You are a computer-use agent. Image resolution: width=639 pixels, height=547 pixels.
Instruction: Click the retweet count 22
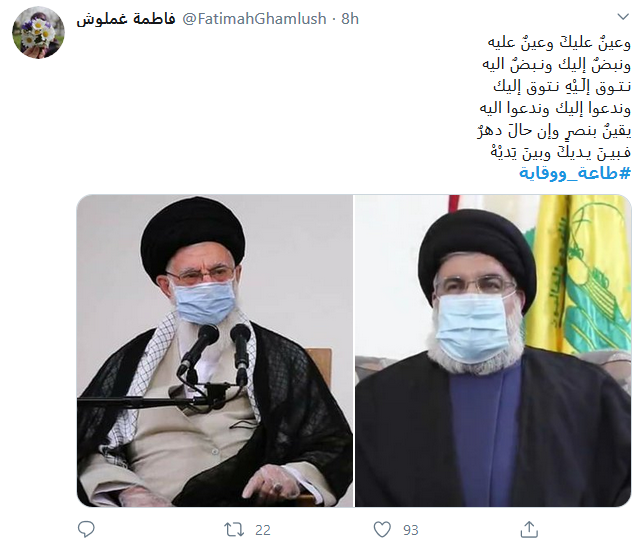coord(263,530)
